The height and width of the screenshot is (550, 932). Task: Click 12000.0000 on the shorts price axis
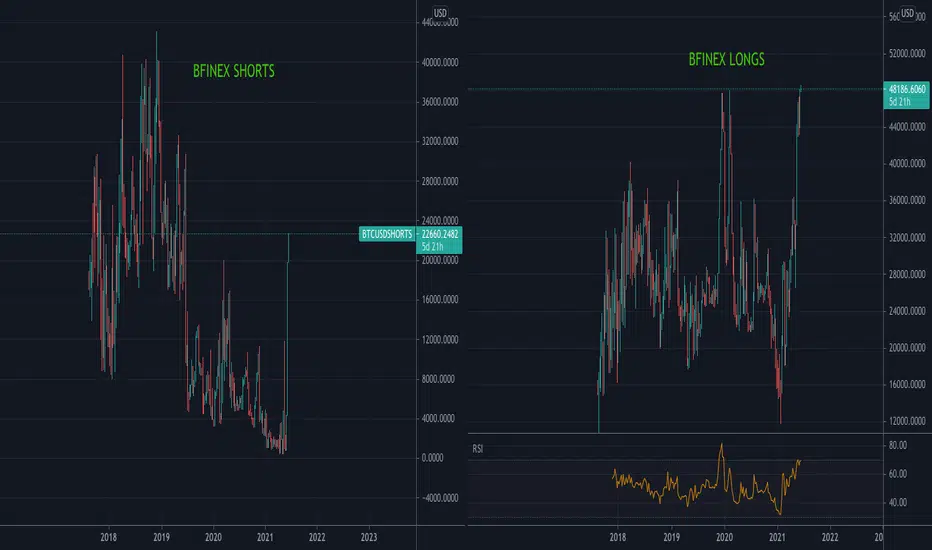(x=440, y=340)
